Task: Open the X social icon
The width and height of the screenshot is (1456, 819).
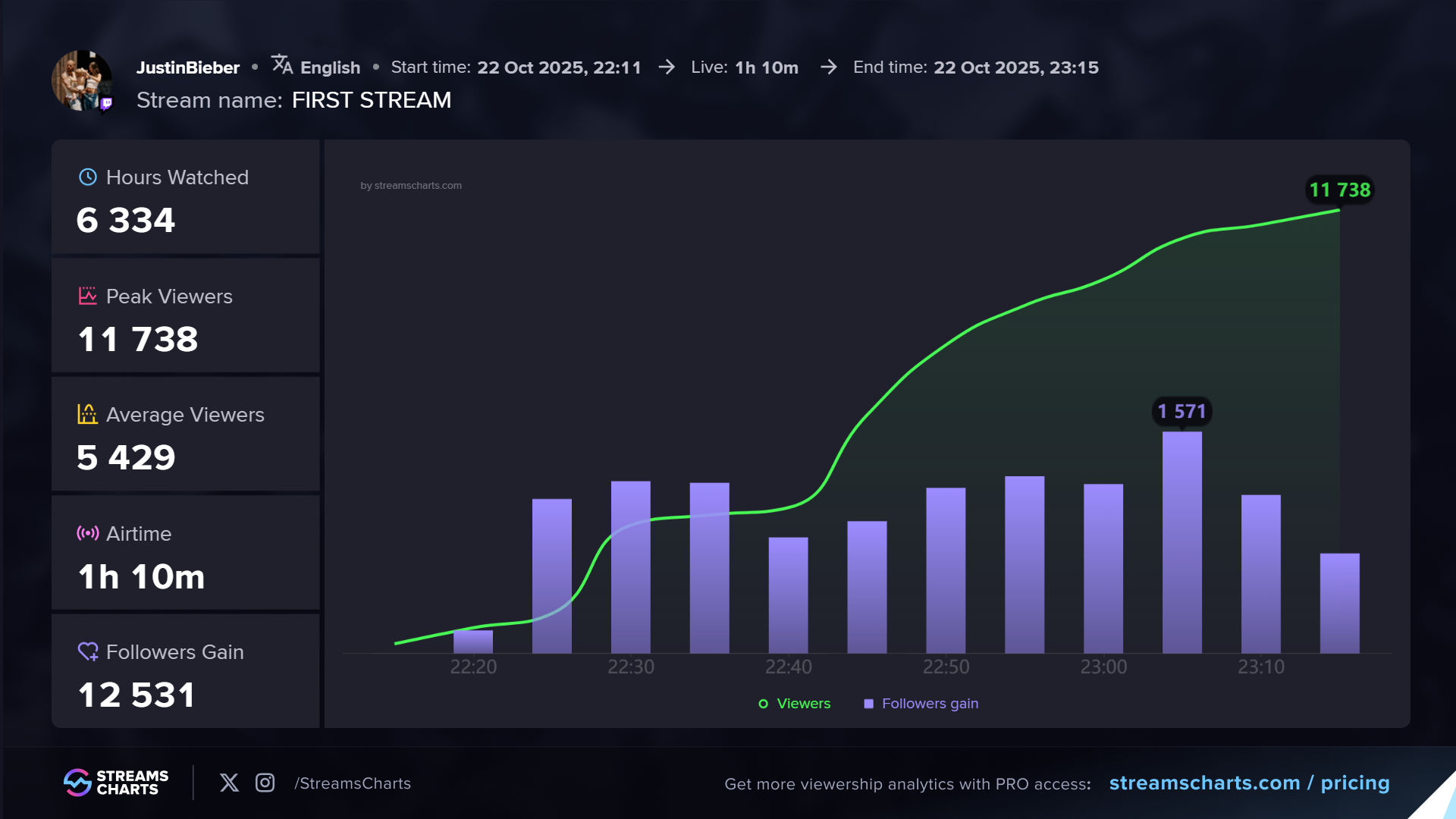Action: pyautogui.click(x=229, y=783)
